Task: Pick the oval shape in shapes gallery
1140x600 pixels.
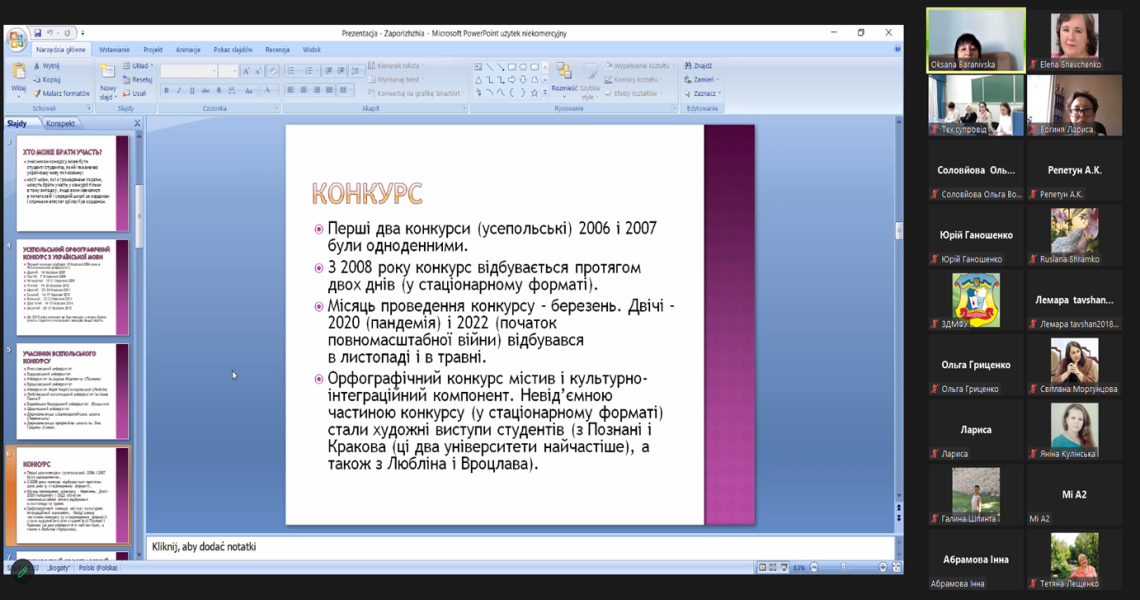Action: tap(523, 67)
